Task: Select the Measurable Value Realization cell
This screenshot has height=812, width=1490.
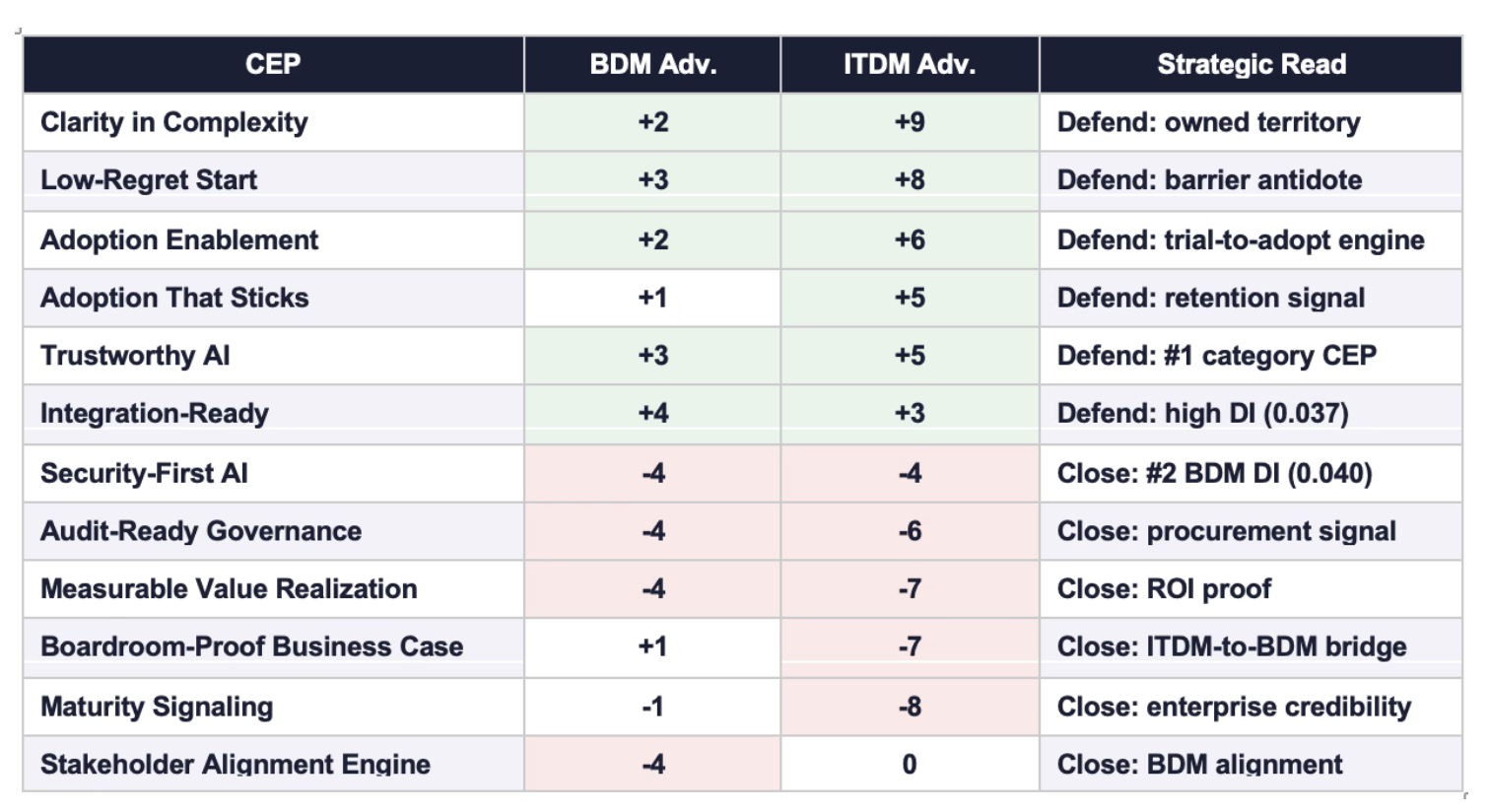Action: pos(229,589)
